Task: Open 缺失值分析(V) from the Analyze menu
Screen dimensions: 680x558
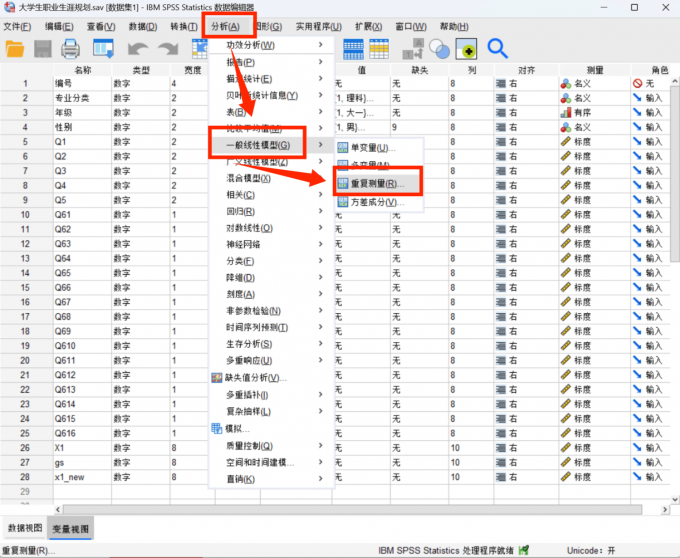Action: [255, 378]
